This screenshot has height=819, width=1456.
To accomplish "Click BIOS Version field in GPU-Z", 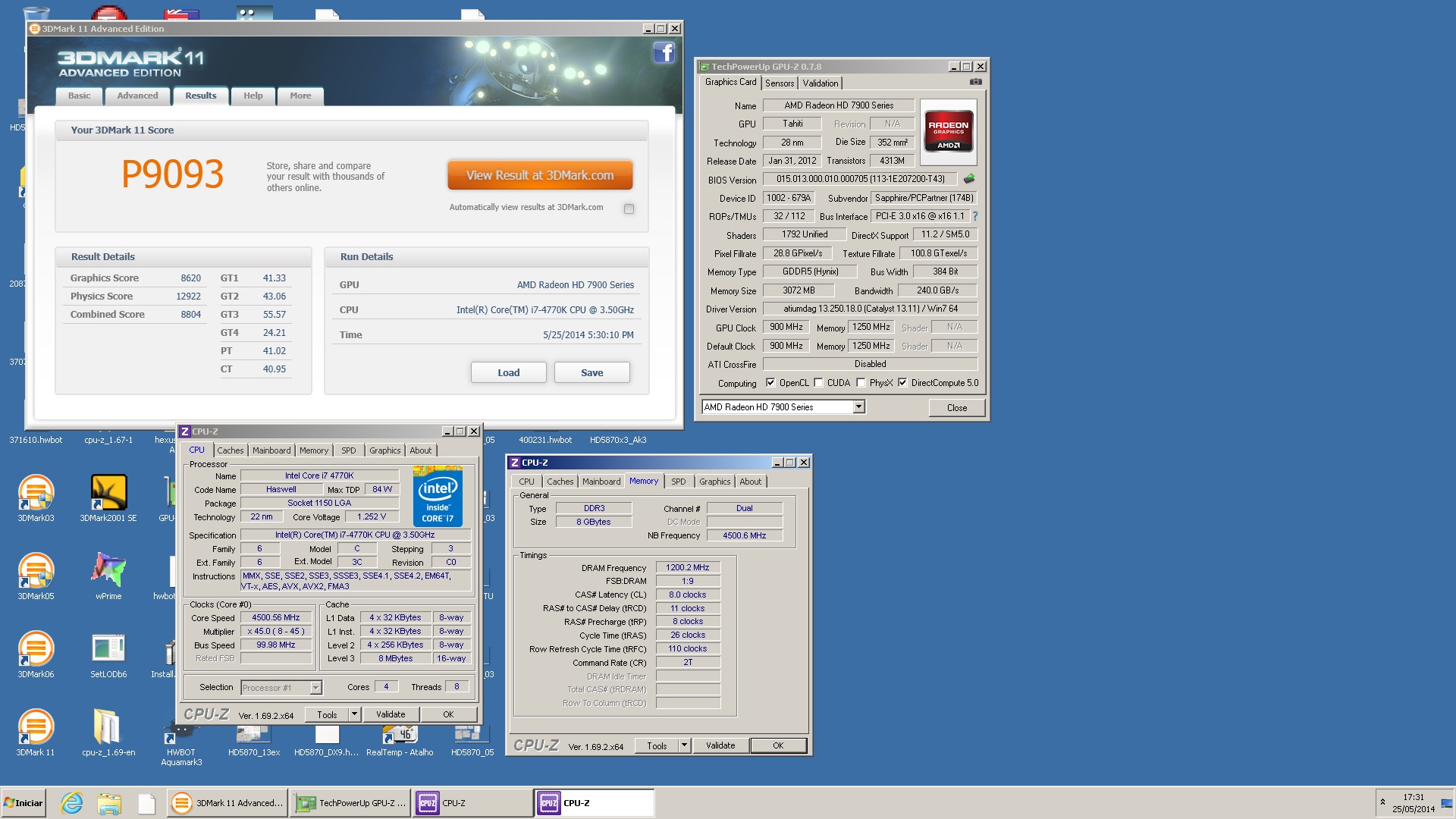I will pos(860,179).
